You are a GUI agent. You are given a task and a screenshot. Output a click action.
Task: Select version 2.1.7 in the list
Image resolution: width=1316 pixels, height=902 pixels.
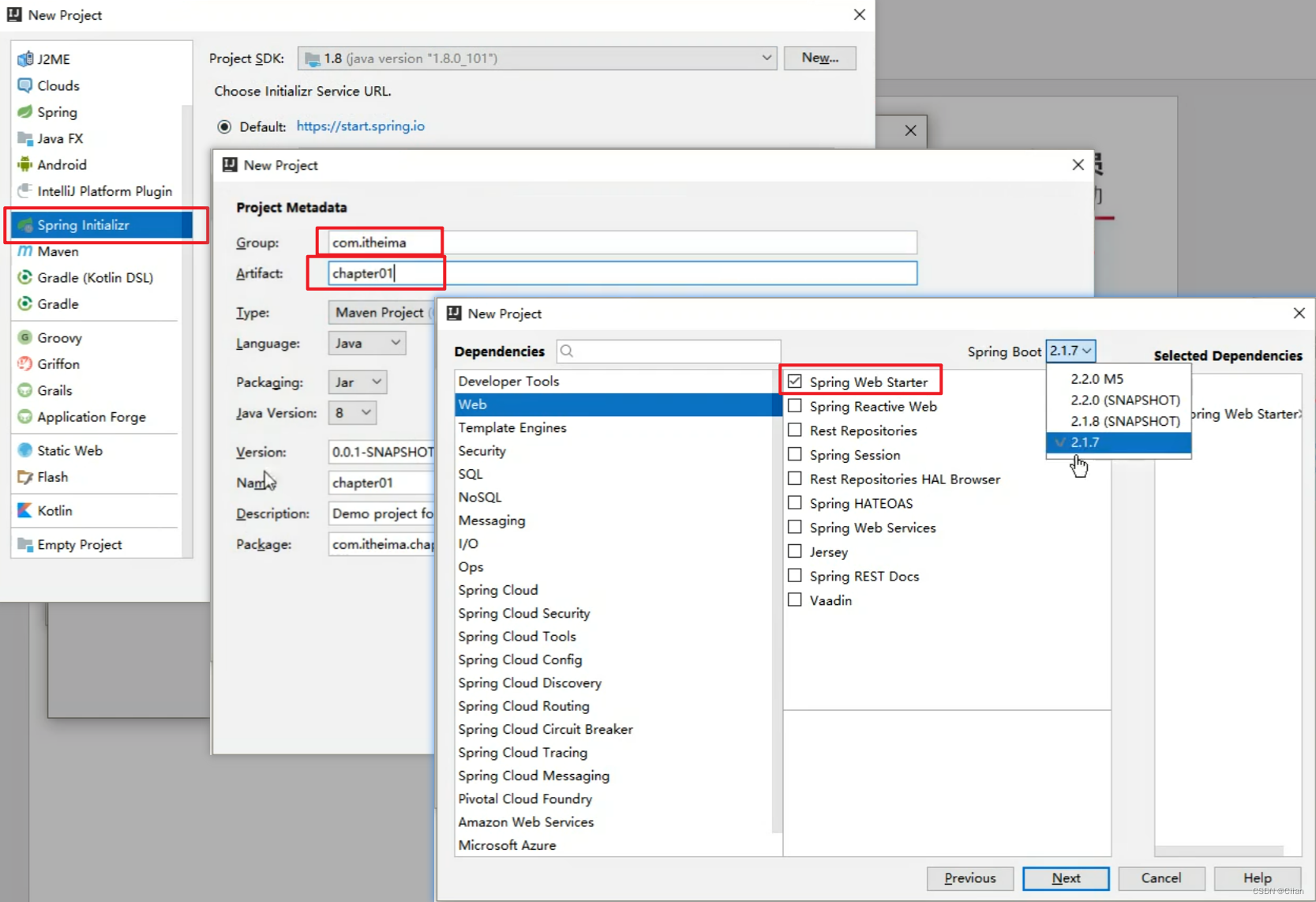1118,442
